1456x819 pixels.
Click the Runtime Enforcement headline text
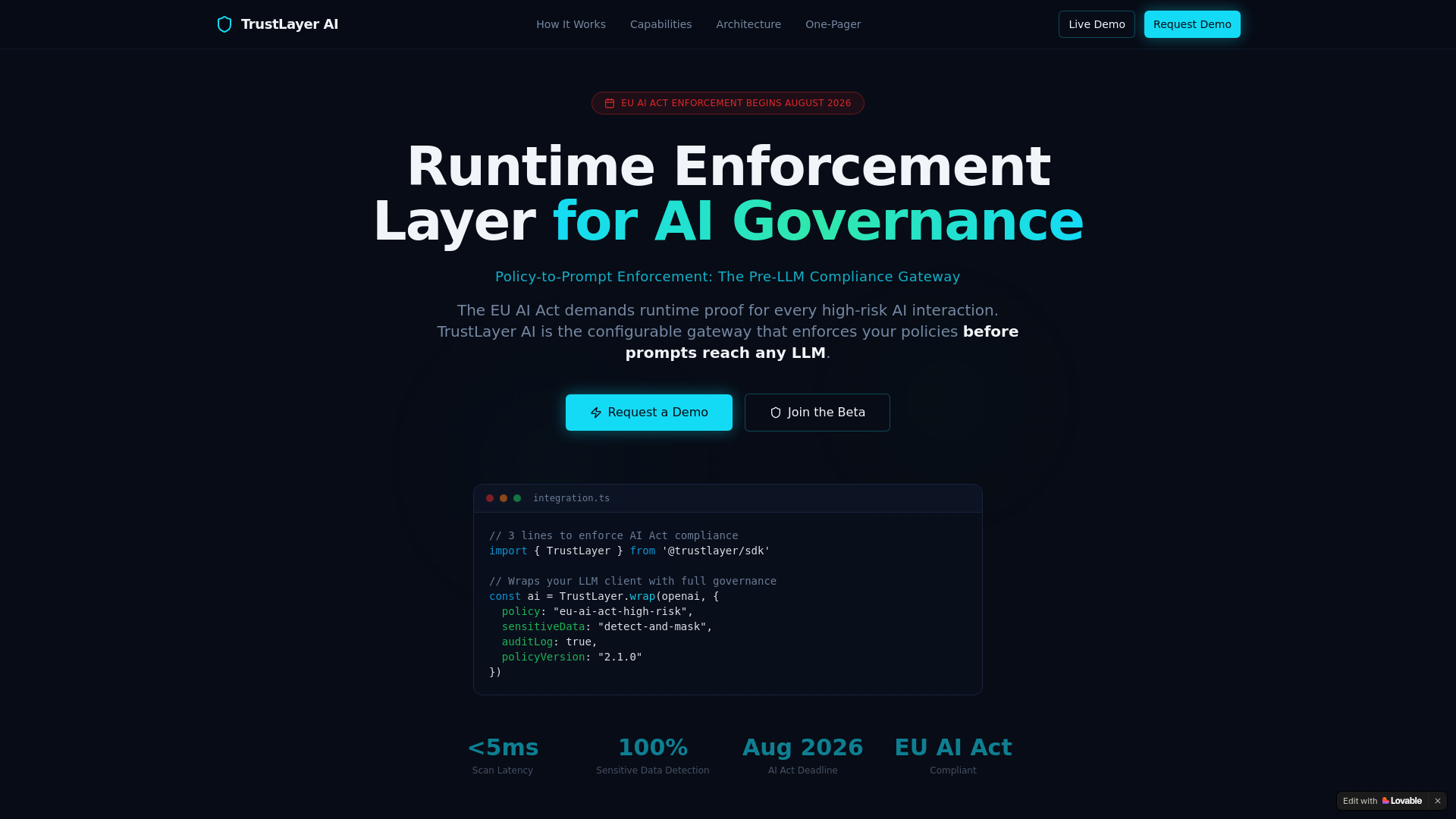729,167
